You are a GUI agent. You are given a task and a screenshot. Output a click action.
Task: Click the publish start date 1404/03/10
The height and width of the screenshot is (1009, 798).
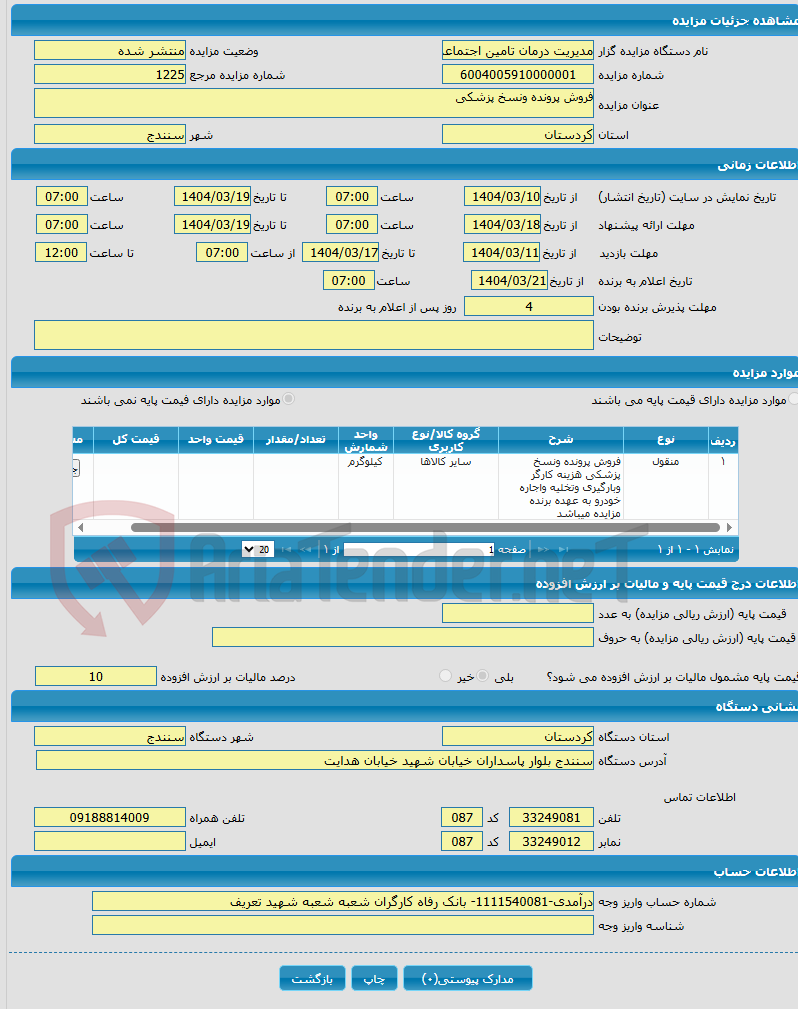(x=503, y=196)
